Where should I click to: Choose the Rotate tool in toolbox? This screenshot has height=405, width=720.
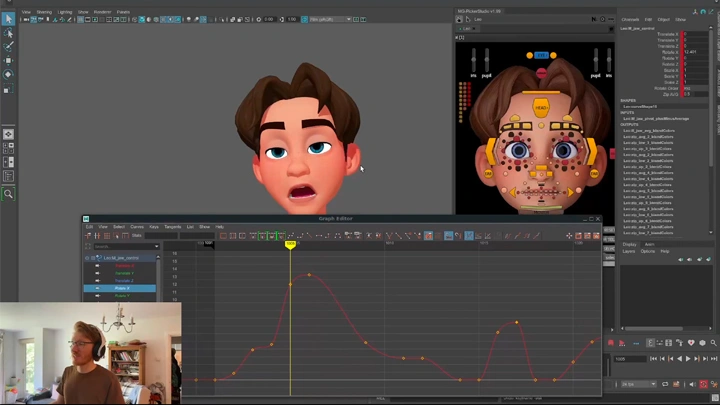[8, 74]
